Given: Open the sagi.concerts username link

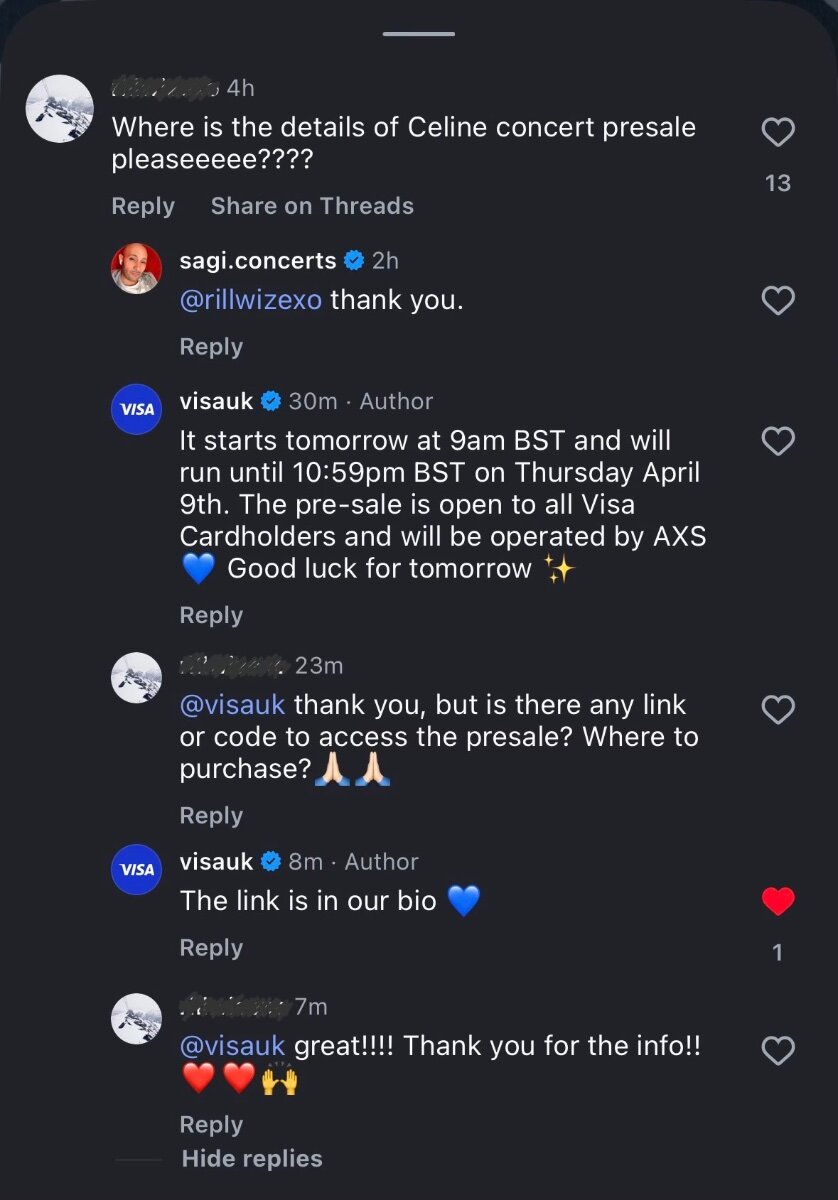Looking at the screenshot, I should (258, 261).
